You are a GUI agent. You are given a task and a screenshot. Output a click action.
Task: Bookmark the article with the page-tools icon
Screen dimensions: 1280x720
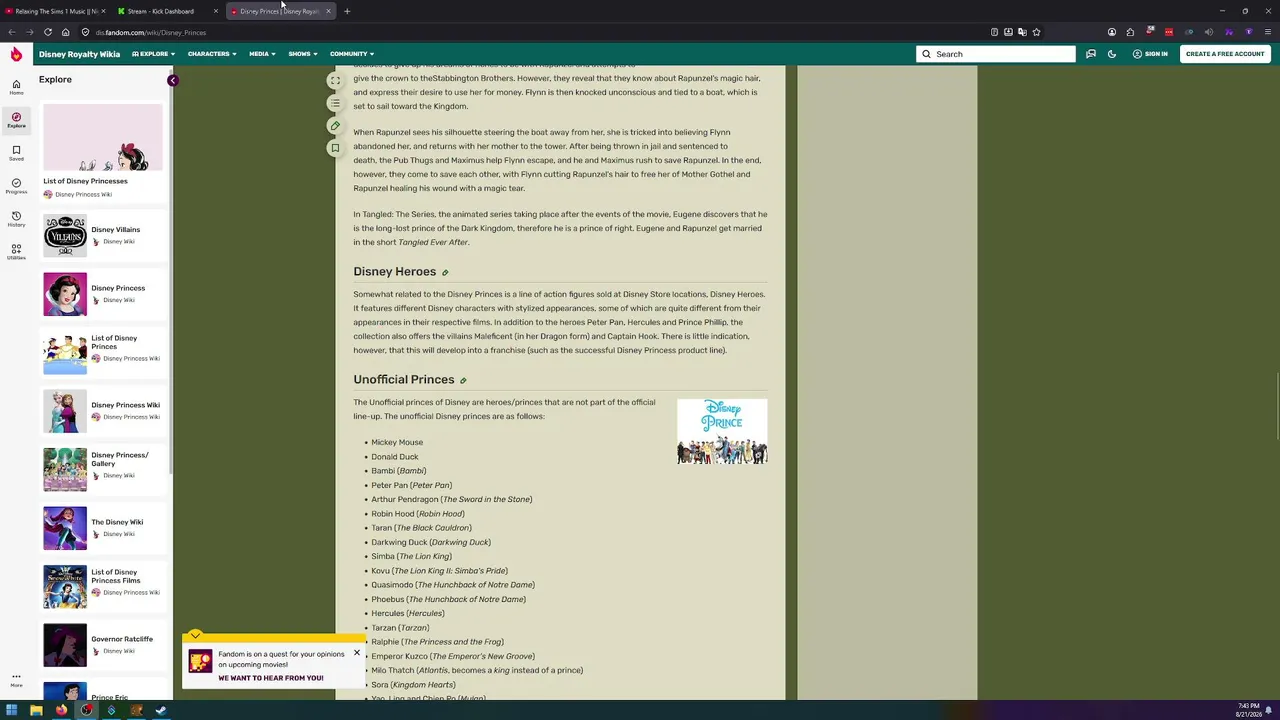[335, 148]
